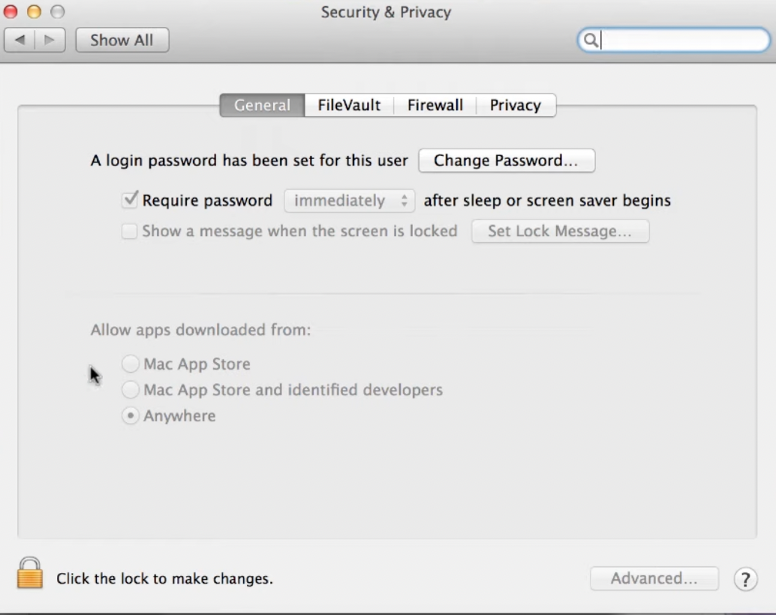776x616 pixels.
Task: Close the Security & Privacy window
Action: point(11,12)
